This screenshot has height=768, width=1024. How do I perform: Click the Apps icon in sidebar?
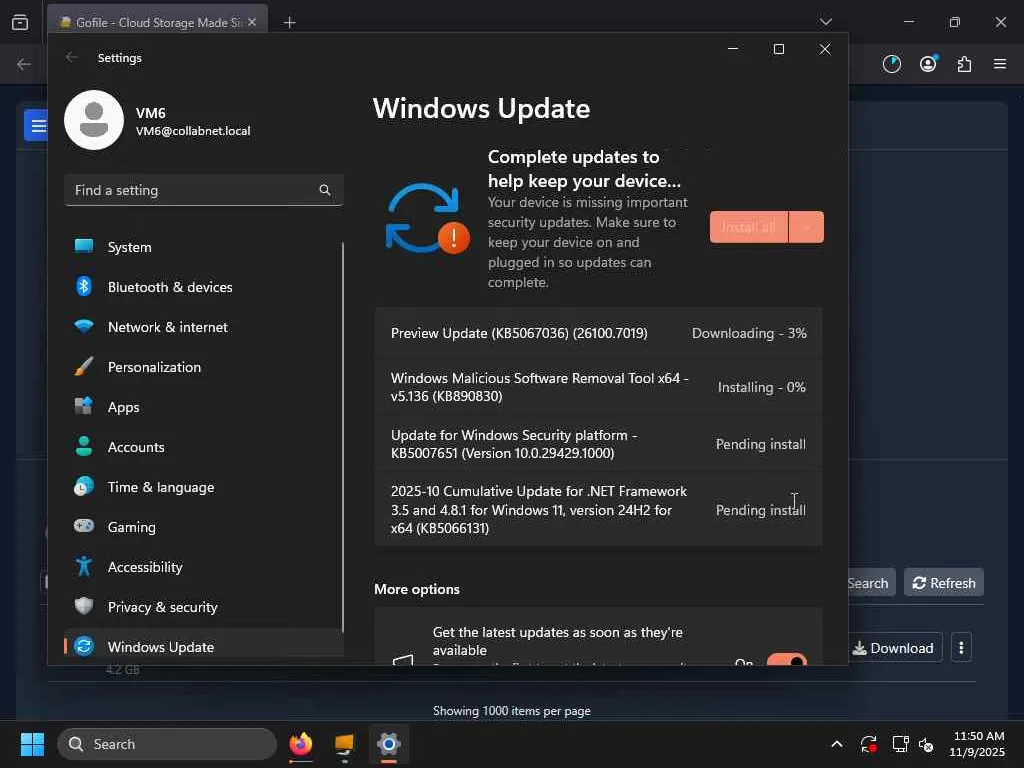(x=84, y=406)
